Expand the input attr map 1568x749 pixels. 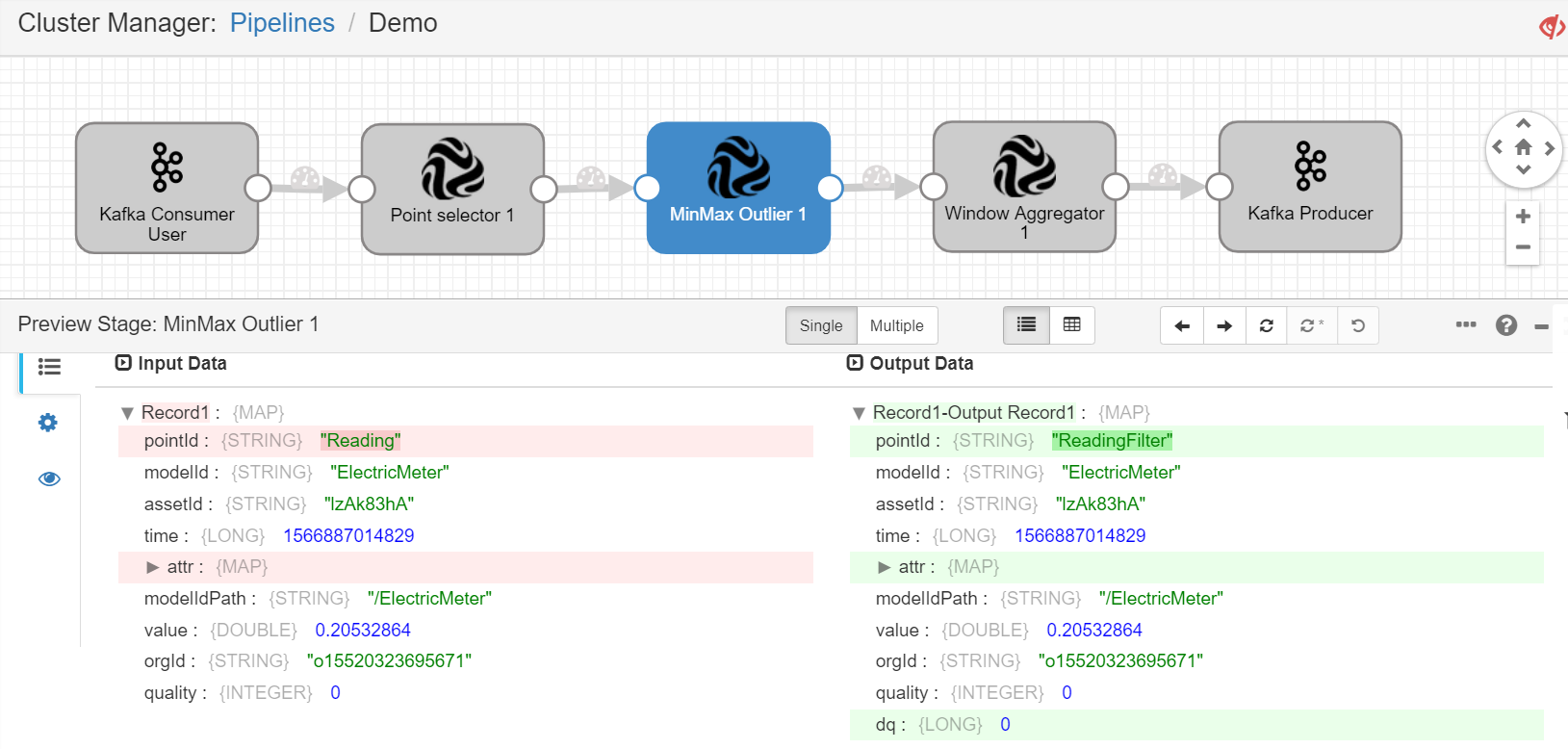point(152,567)
